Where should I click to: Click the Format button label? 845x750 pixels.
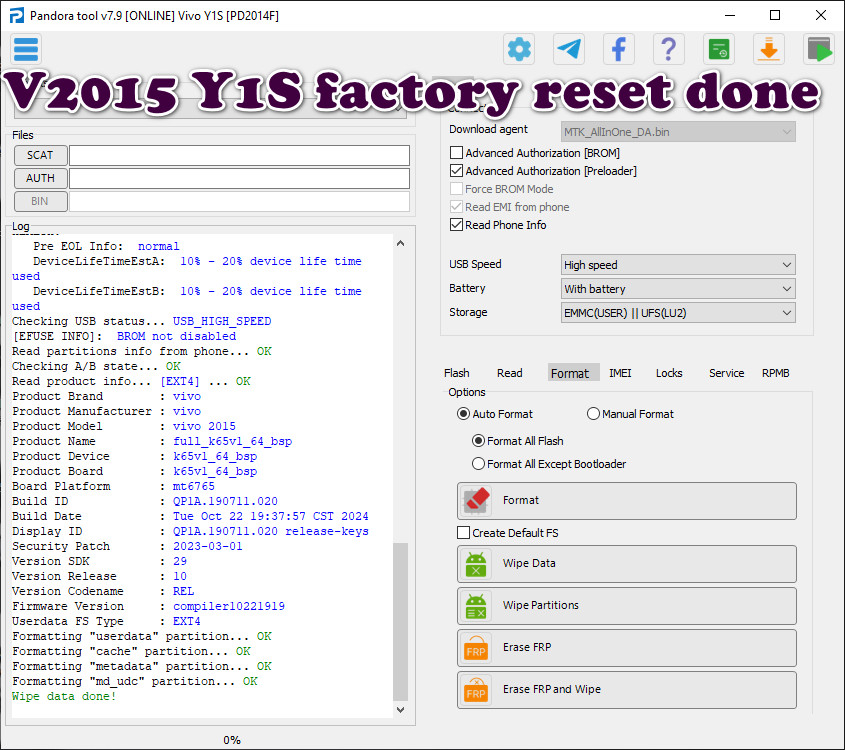coord(521,501)
